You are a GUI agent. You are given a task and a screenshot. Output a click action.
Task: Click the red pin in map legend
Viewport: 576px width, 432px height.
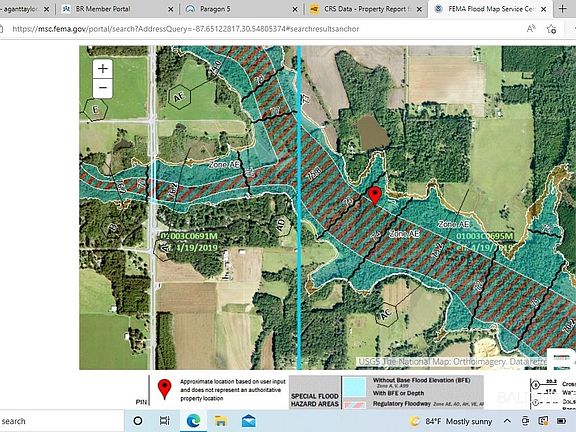click(x=164, y=389)
